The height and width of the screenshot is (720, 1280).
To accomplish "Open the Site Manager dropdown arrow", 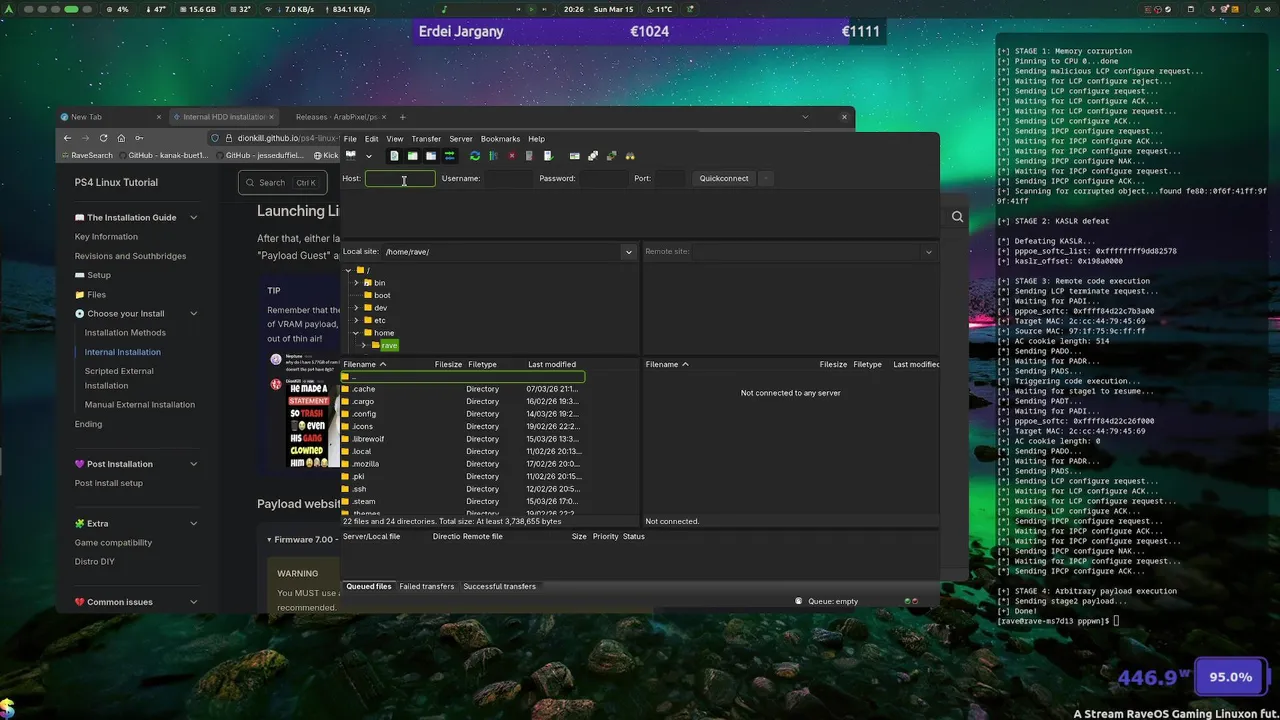I will [x=368, y=156].
